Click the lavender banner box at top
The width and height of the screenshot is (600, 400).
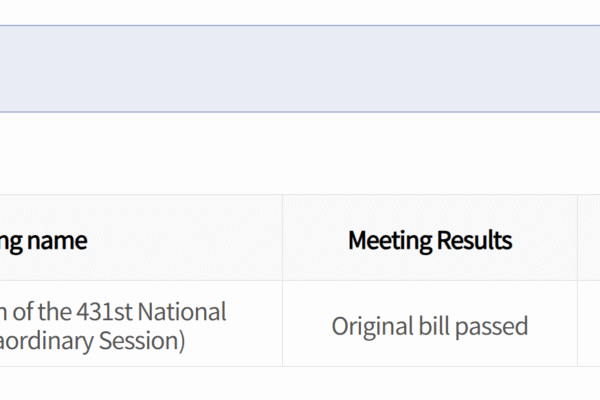[300, 68]
